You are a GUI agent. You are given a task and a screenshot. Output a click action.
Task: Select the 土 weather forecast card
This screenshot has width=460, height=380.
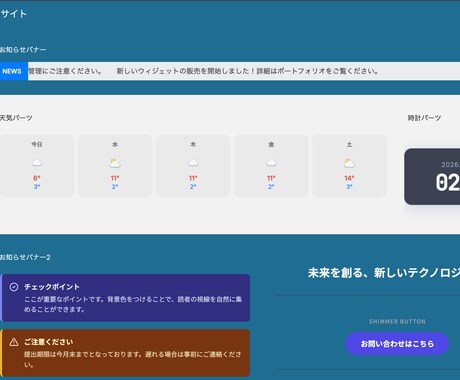click(349, 165)
